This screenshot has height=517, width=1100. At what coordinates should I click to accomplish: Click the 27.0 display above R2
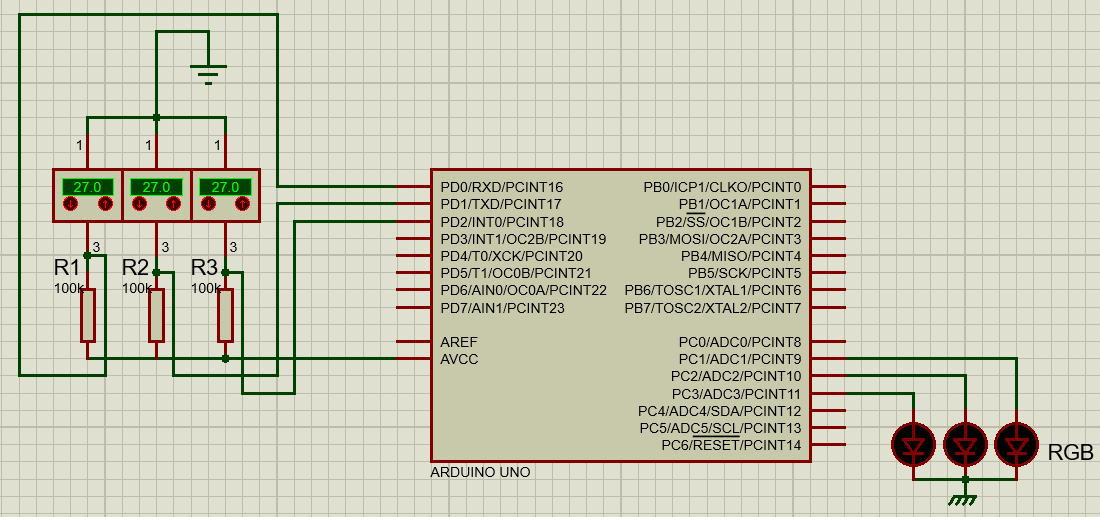pyautogui.click(x=156, y=187)
